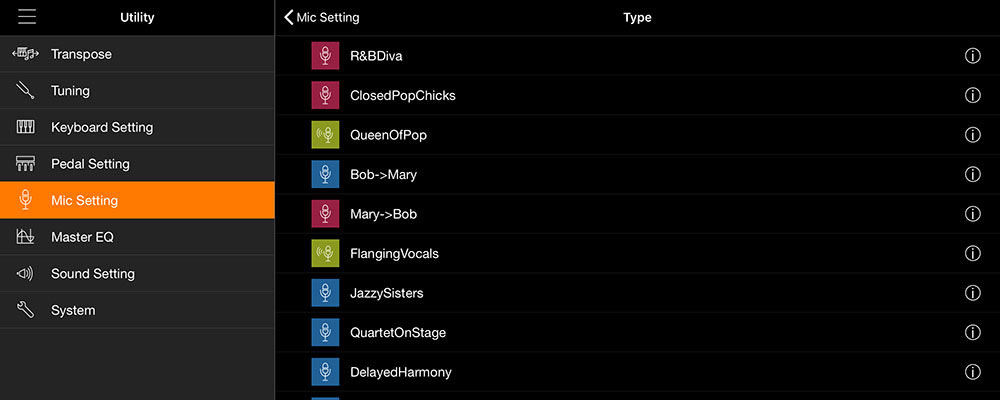The height and width of the screenshot is (400, 1000).
Task: Select the highlighted Mic Setting item
Action: (137, 200)
